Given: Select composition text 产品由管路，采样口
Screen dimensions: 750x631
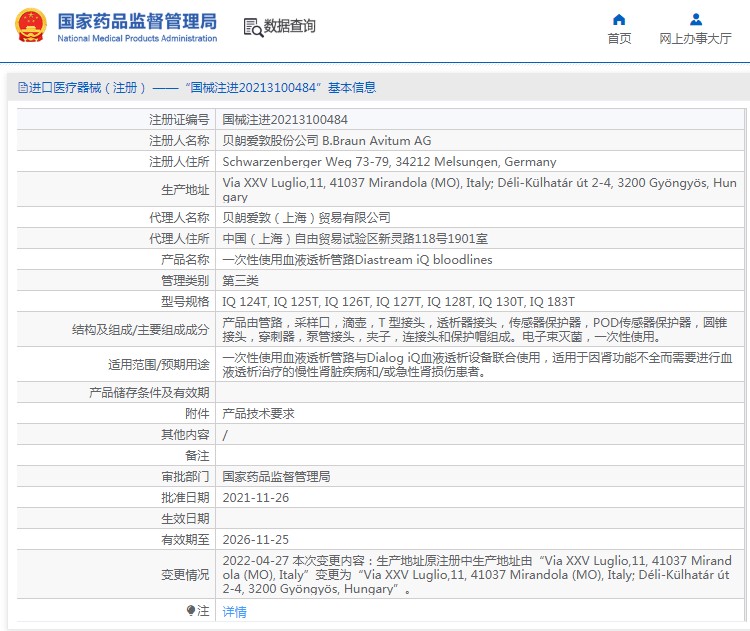Looking at the screenshot, I should point(475,330).
